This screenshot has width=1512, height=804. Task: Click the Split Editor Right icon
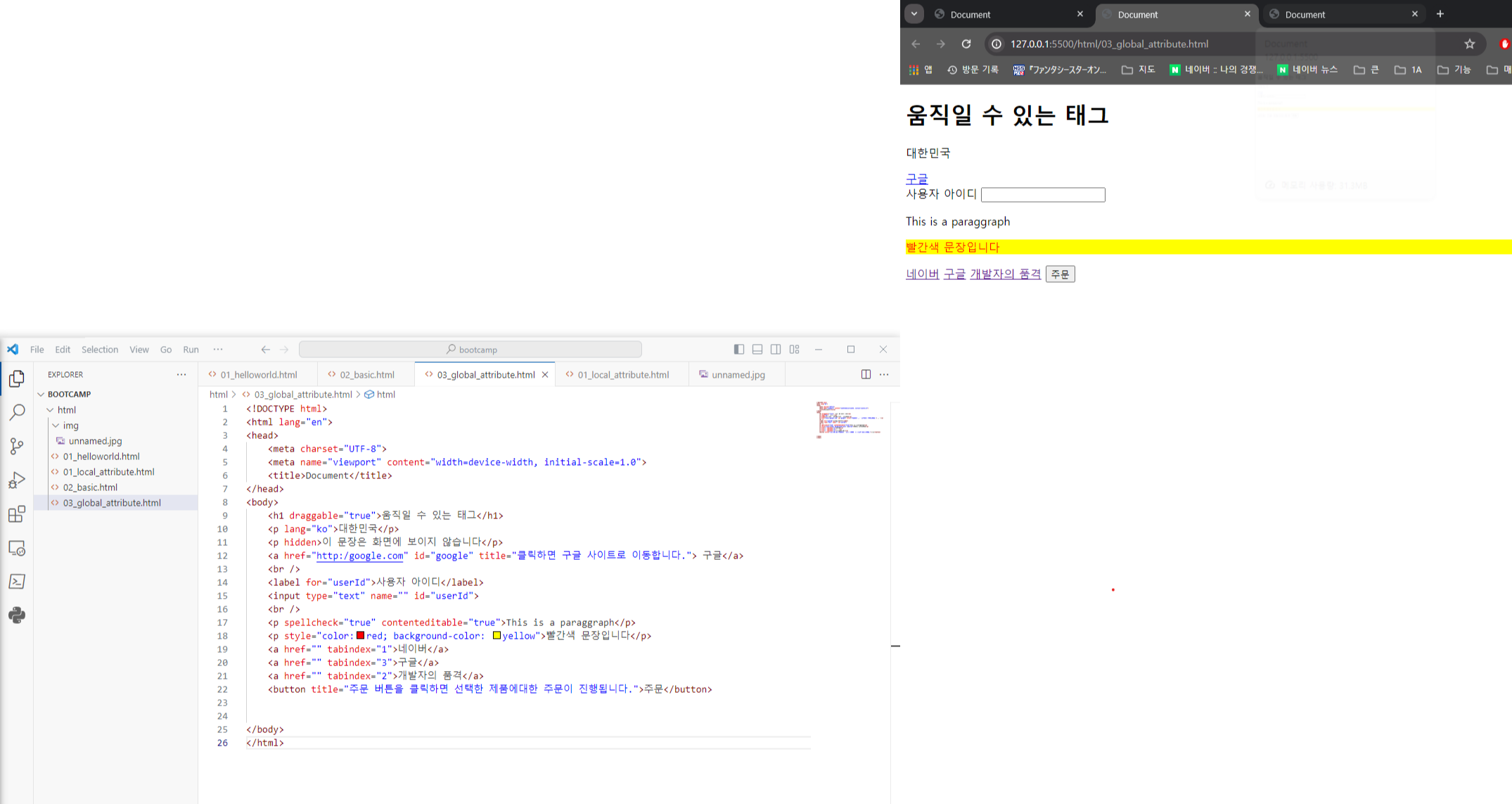866,374
